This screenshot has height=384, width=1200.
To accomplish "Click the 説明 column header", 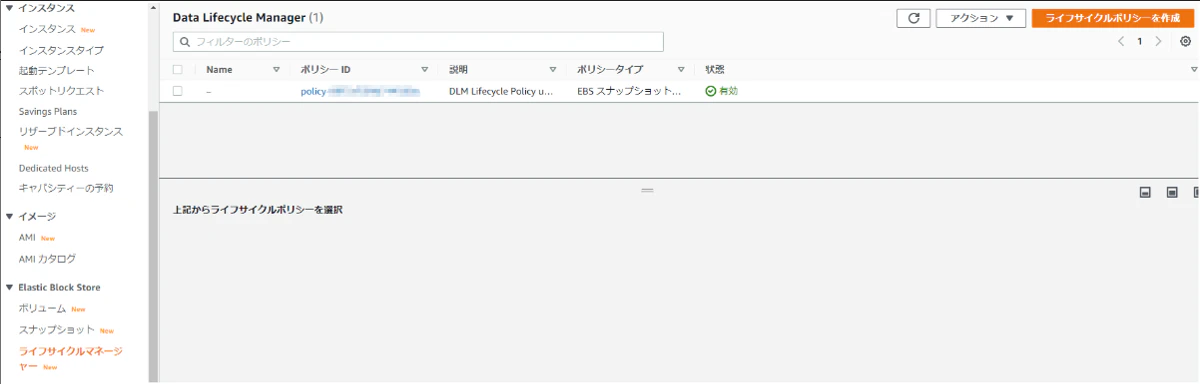I will [x=458, y=70].
